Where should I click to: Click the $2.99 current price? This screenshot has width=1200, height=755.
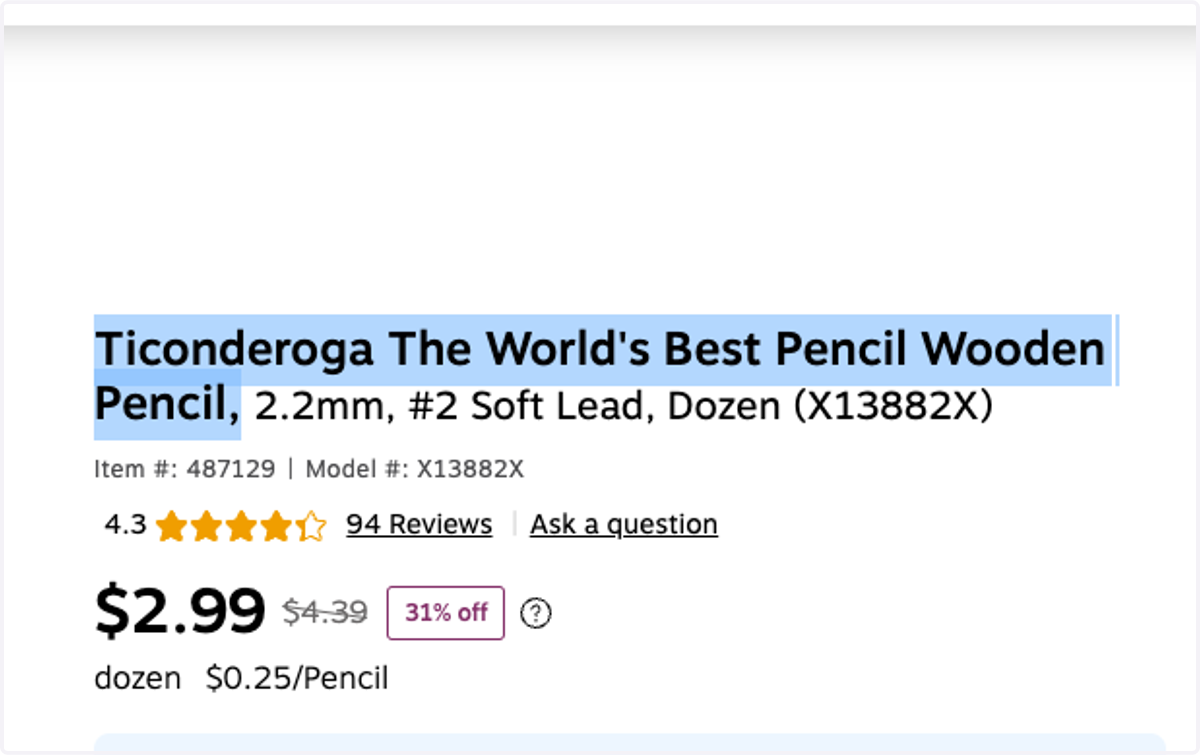[x=180, y=611]
